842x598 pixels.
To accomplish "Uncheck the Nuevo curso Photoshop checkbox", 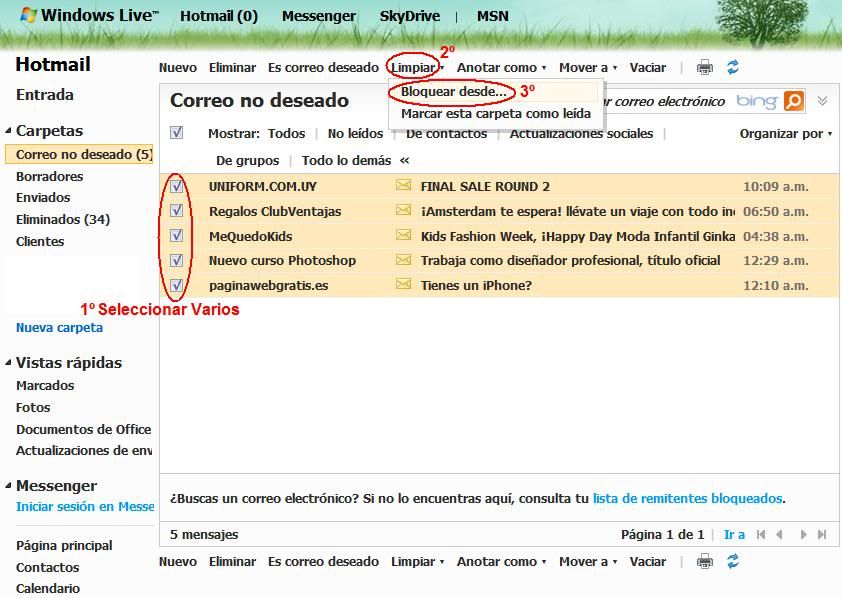I will click(177, 260).
